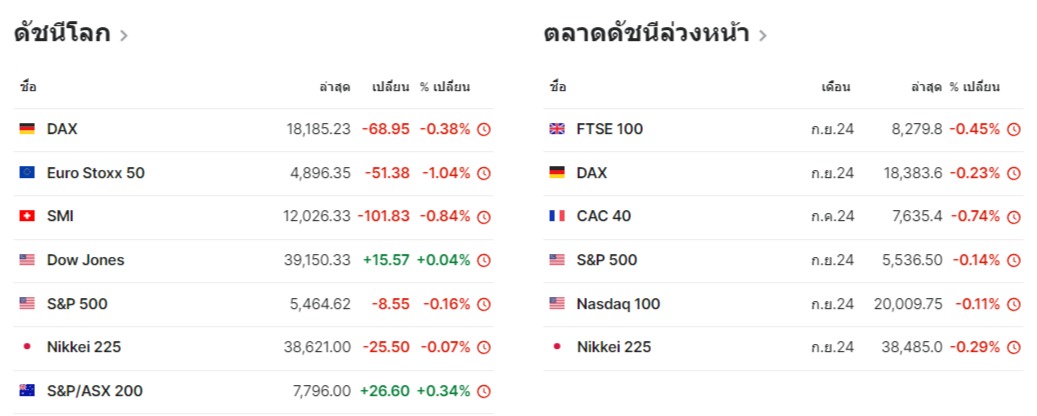Image resolution: width=1037 pixels, height=416 pixels.
Task: Click the German flag icon beside DAX in world indices
Action: tap(27, 129)
